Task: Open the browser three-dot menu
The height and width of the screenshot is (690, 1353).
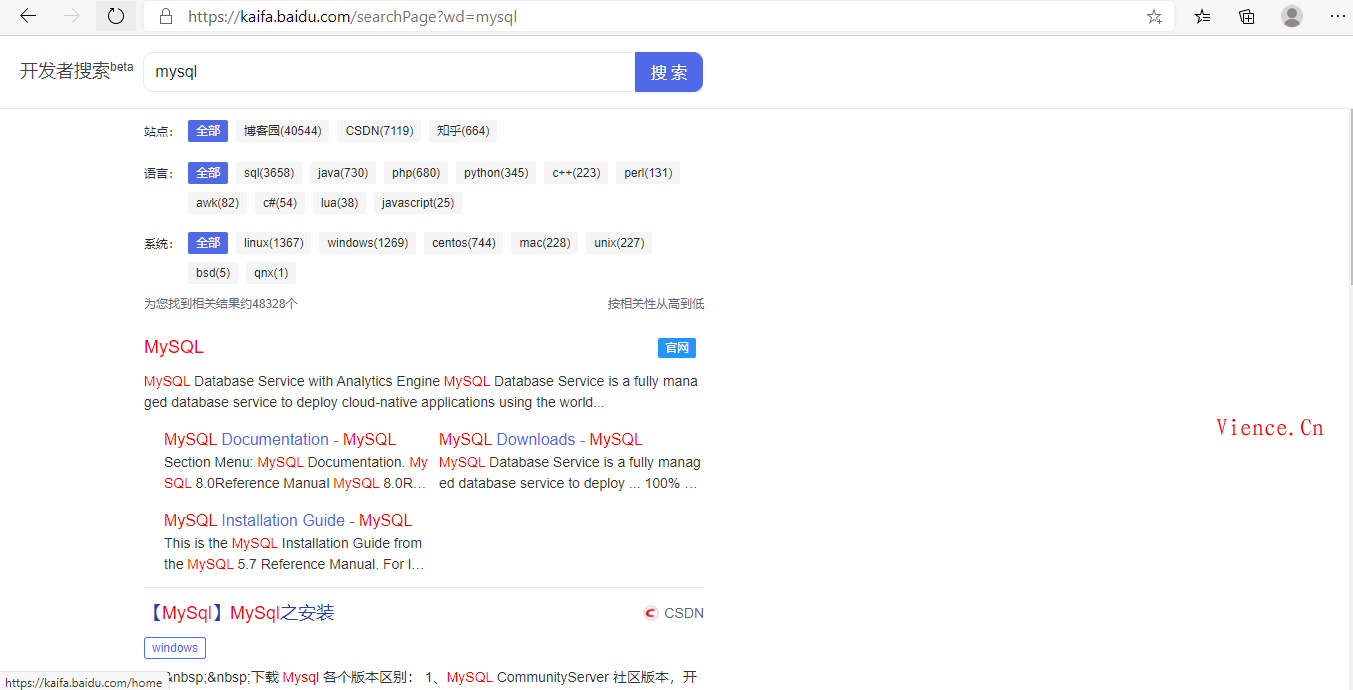Action: [1337, 16]
